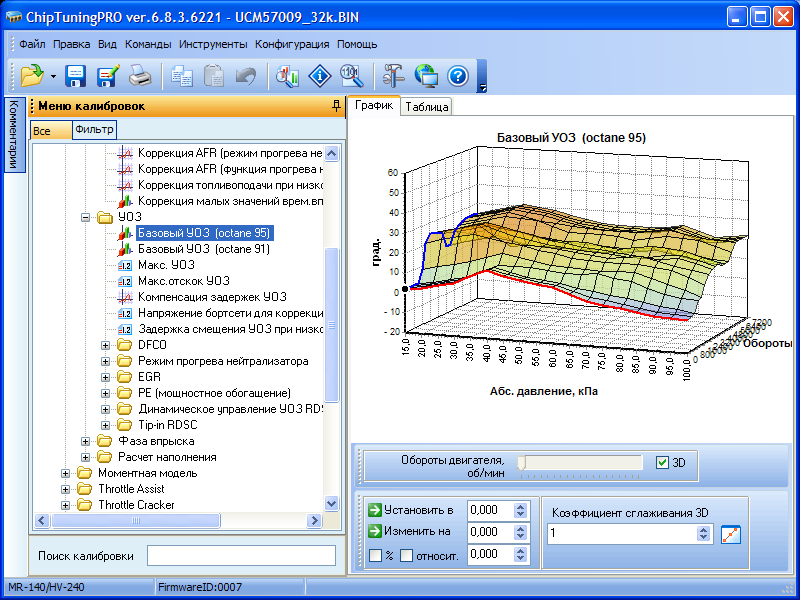The width and height of the screenshot is (800, 600).
Task: Check the относит. checkbox
Action: click(406, 555)
